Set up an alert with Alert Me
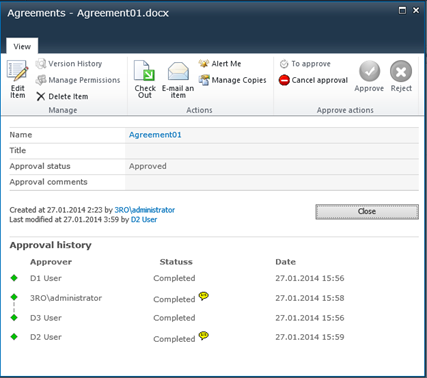 click(220, 64)
